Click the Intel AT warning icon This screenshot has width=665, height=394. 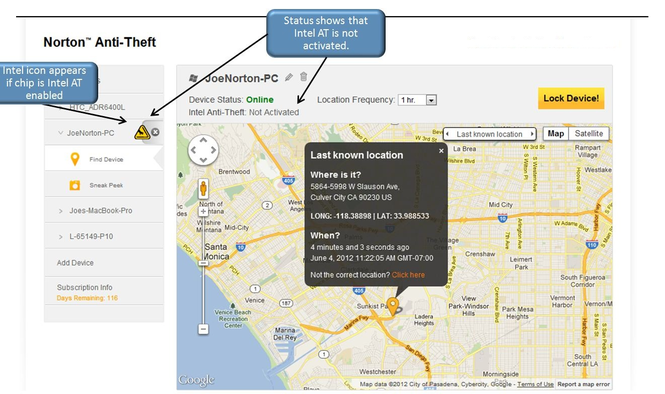click(x=142, y=132)
